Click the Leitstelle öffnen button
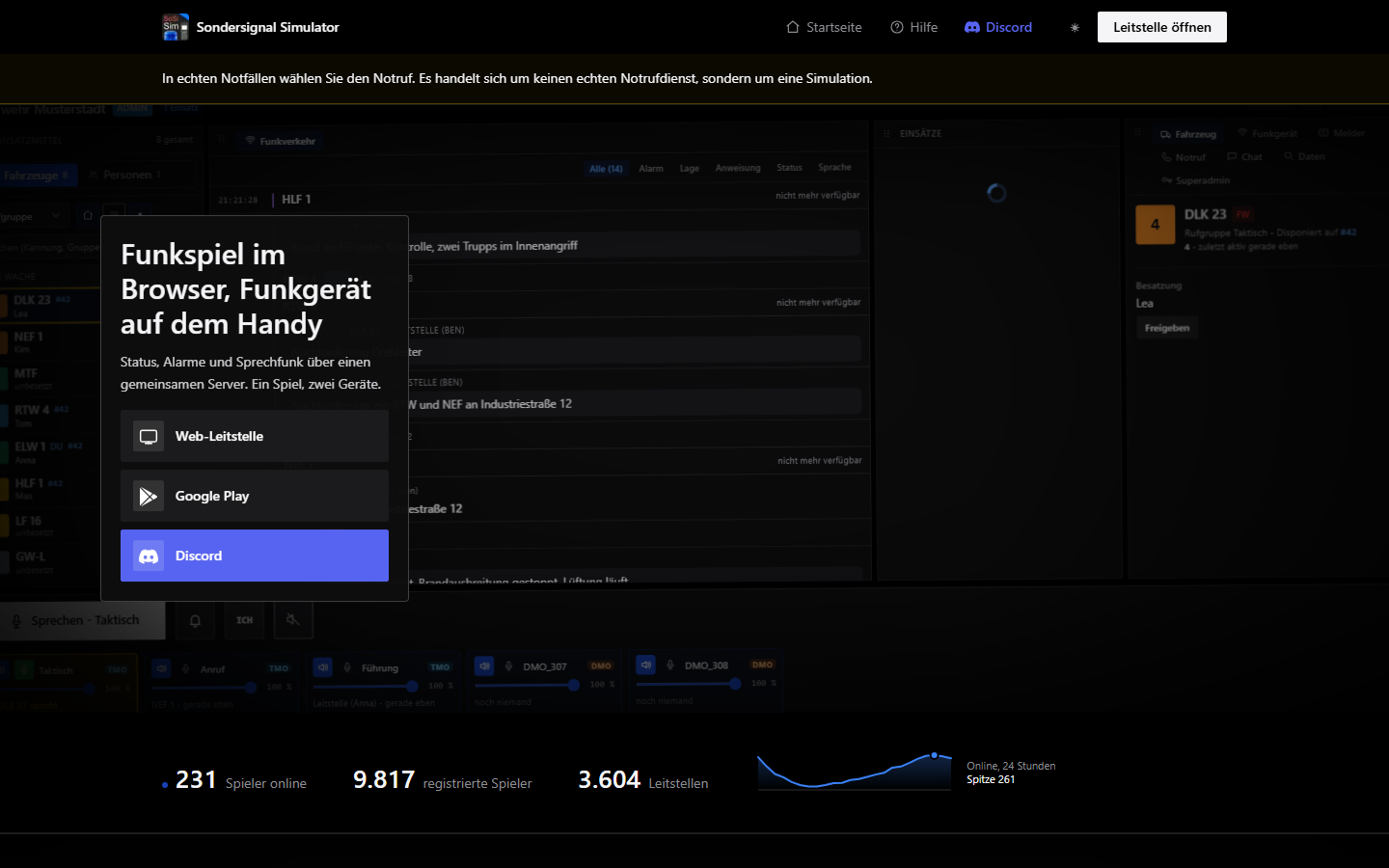This screenshot has width=1389, height=868. 1161,27
